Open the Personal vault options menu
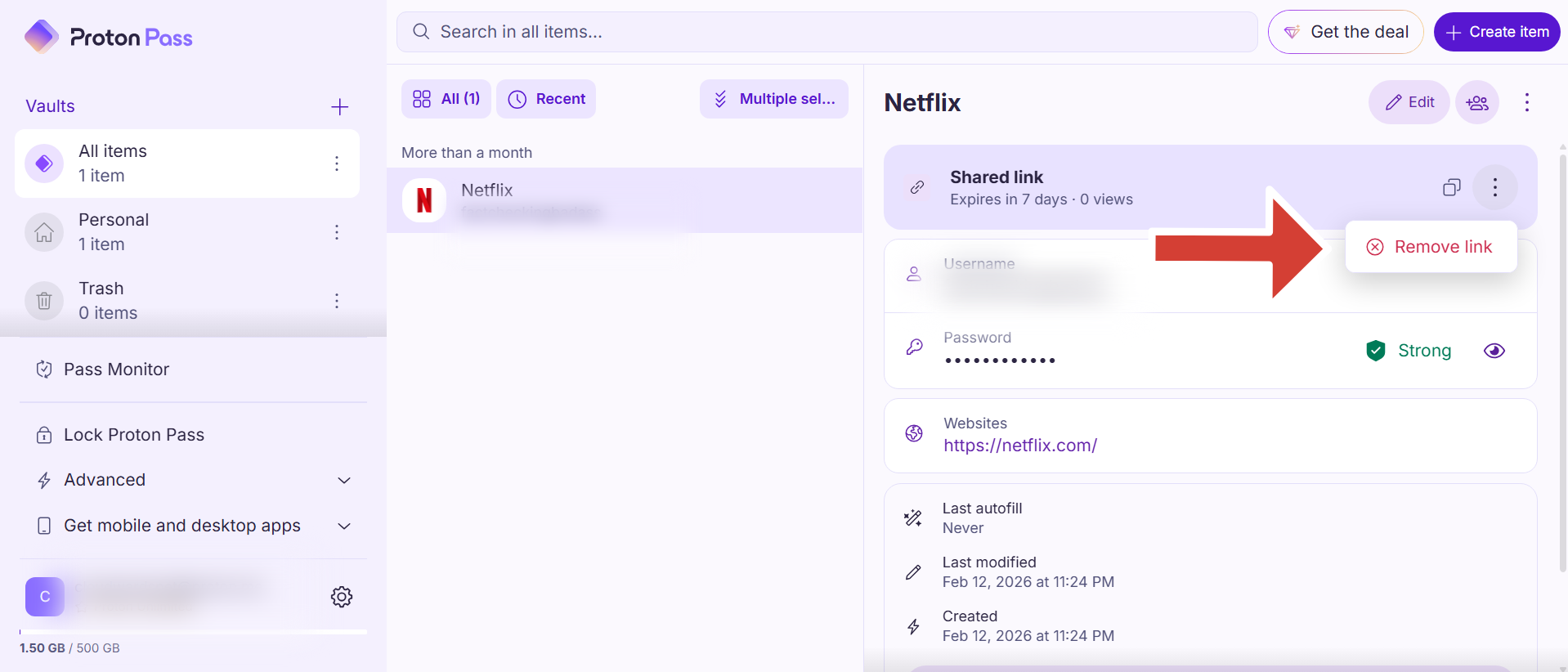Screen dimensions: 1568x672 pos(336,232)
